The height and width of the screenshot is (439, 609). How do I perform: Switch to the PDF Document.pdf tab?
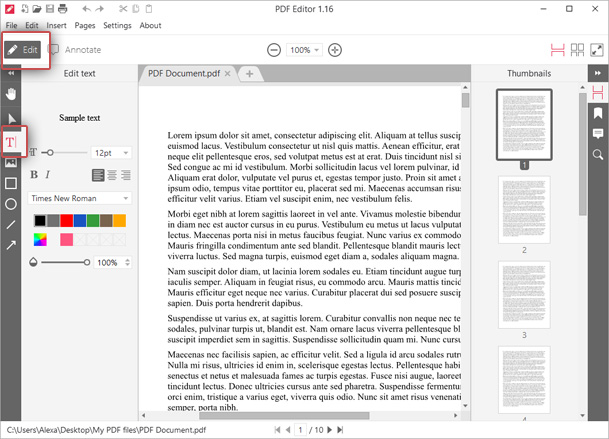tap(184, 73)
